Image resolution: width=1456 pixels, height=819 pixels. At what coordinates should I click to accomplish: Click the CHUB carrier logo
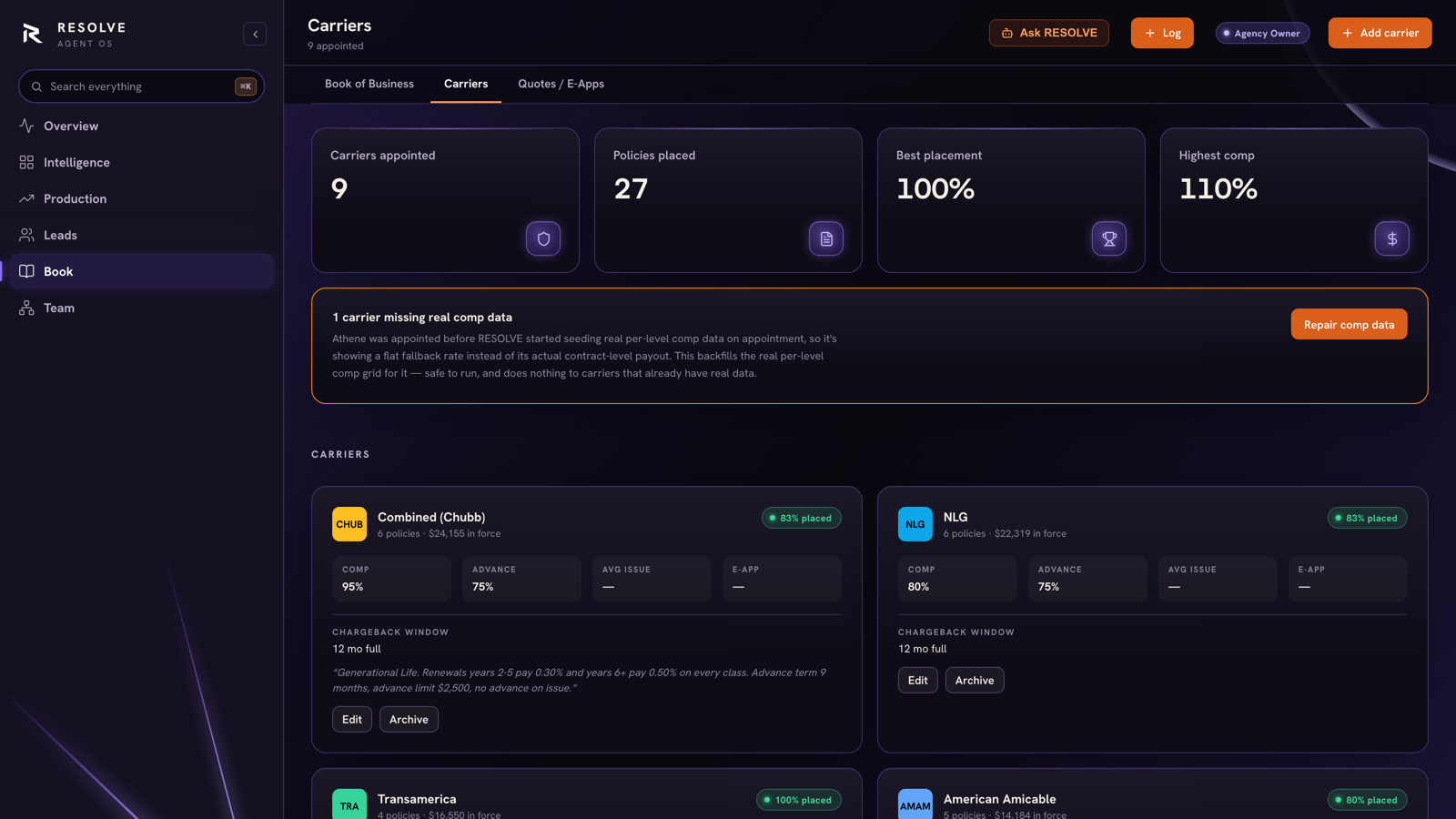click(x=349, y=524)
